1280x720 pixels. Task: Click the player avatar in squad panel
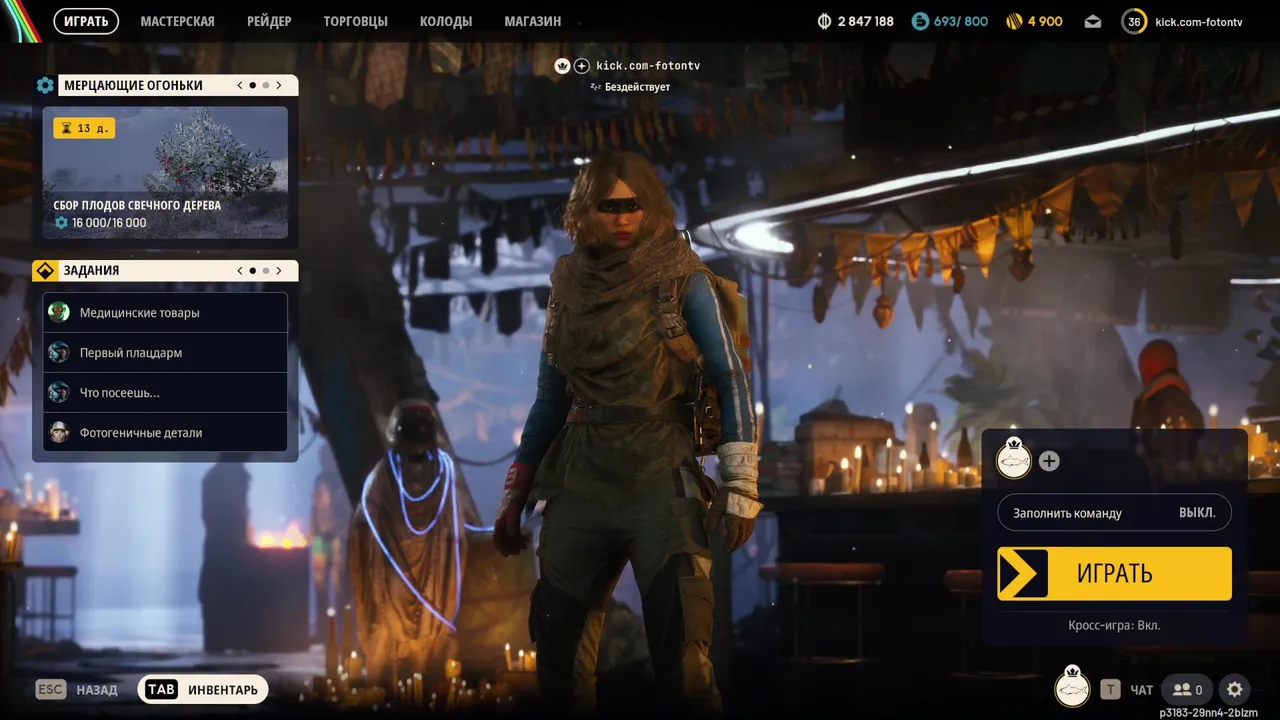click(1014, 459)
